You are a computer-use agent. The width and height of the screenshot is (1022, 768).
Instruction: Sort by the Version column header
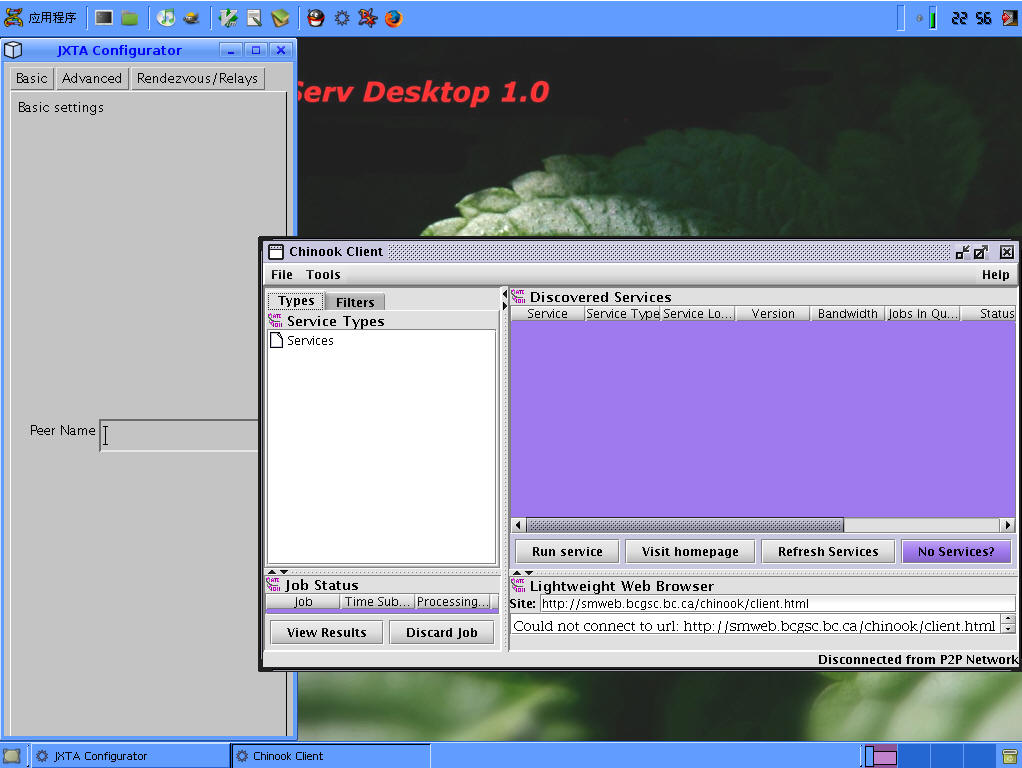tap(773, 314)
